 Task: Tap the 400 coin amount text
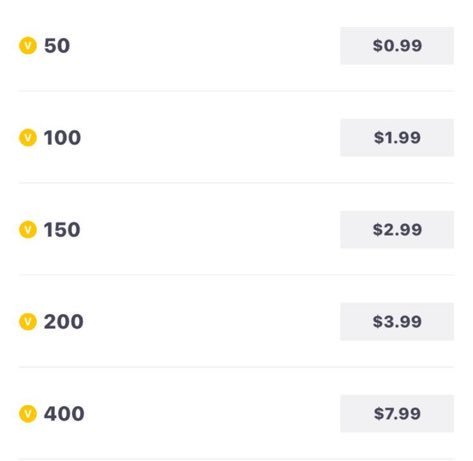click(64, 414)
